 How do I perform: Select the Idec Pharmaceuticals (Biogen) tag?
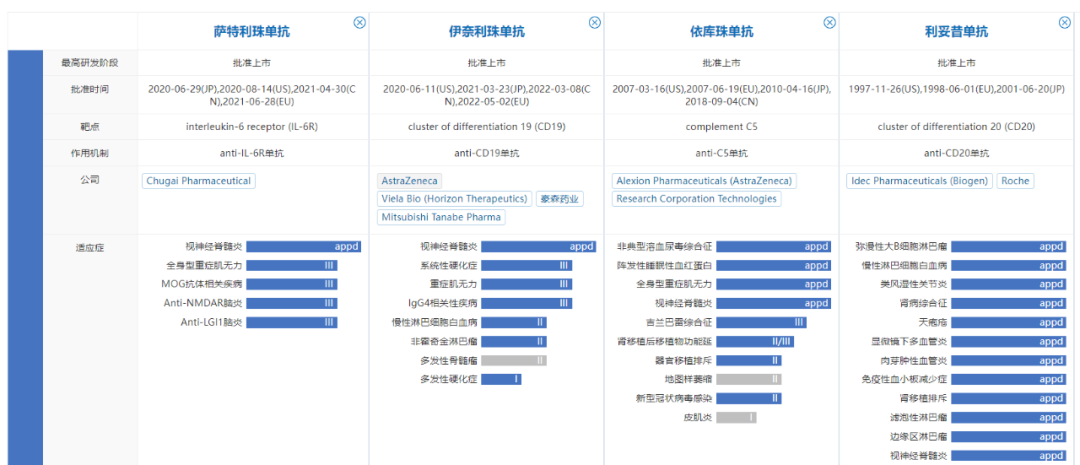point(919,181)
